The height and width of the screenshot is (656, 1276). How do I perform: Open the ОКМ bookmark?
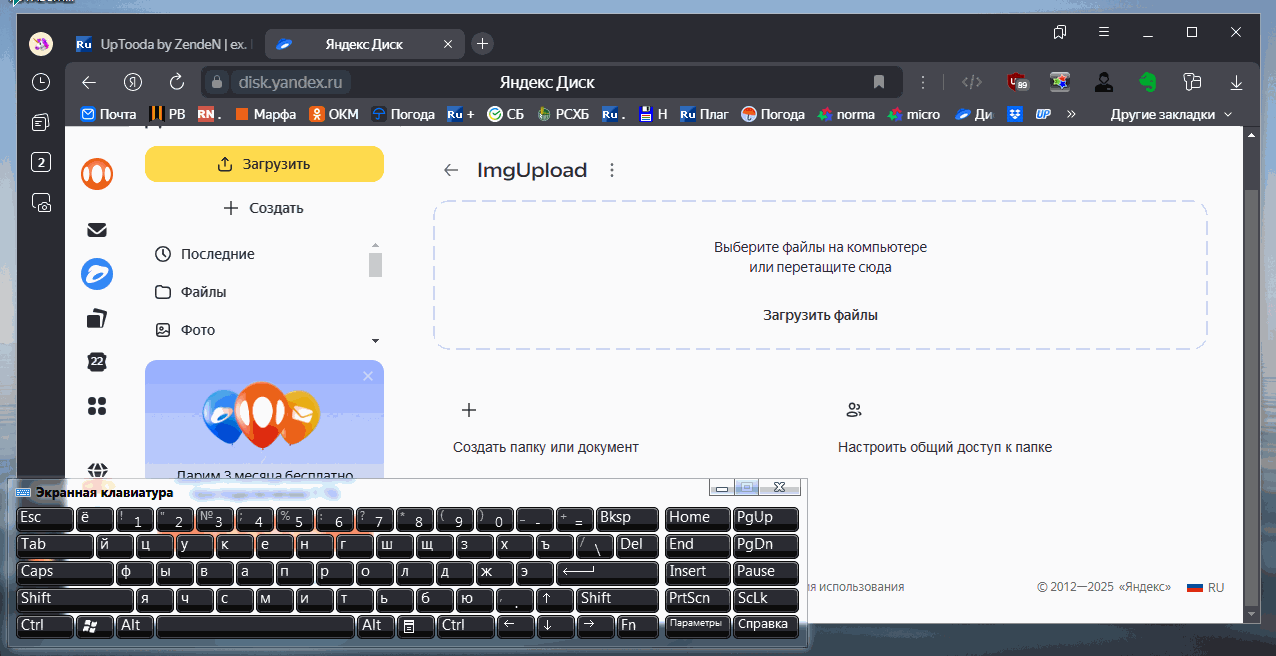click(x=334, y=114)
